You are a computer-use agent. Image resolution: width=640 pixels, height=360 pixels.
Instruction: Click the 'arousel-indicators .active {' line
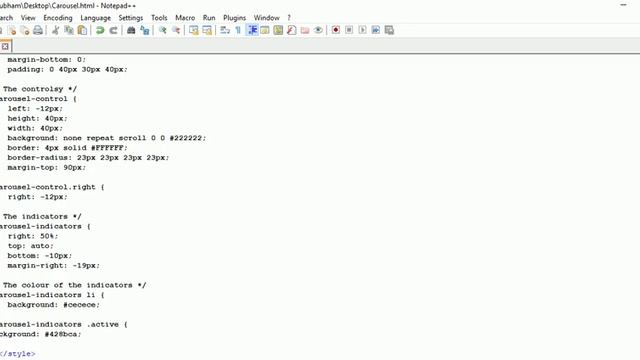(x=64, y=324)
